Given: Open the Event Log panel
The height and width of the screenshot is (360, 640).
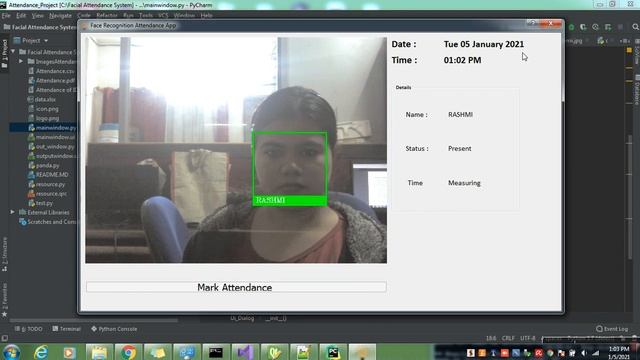Looking at the screenshot, I should 612,329.
